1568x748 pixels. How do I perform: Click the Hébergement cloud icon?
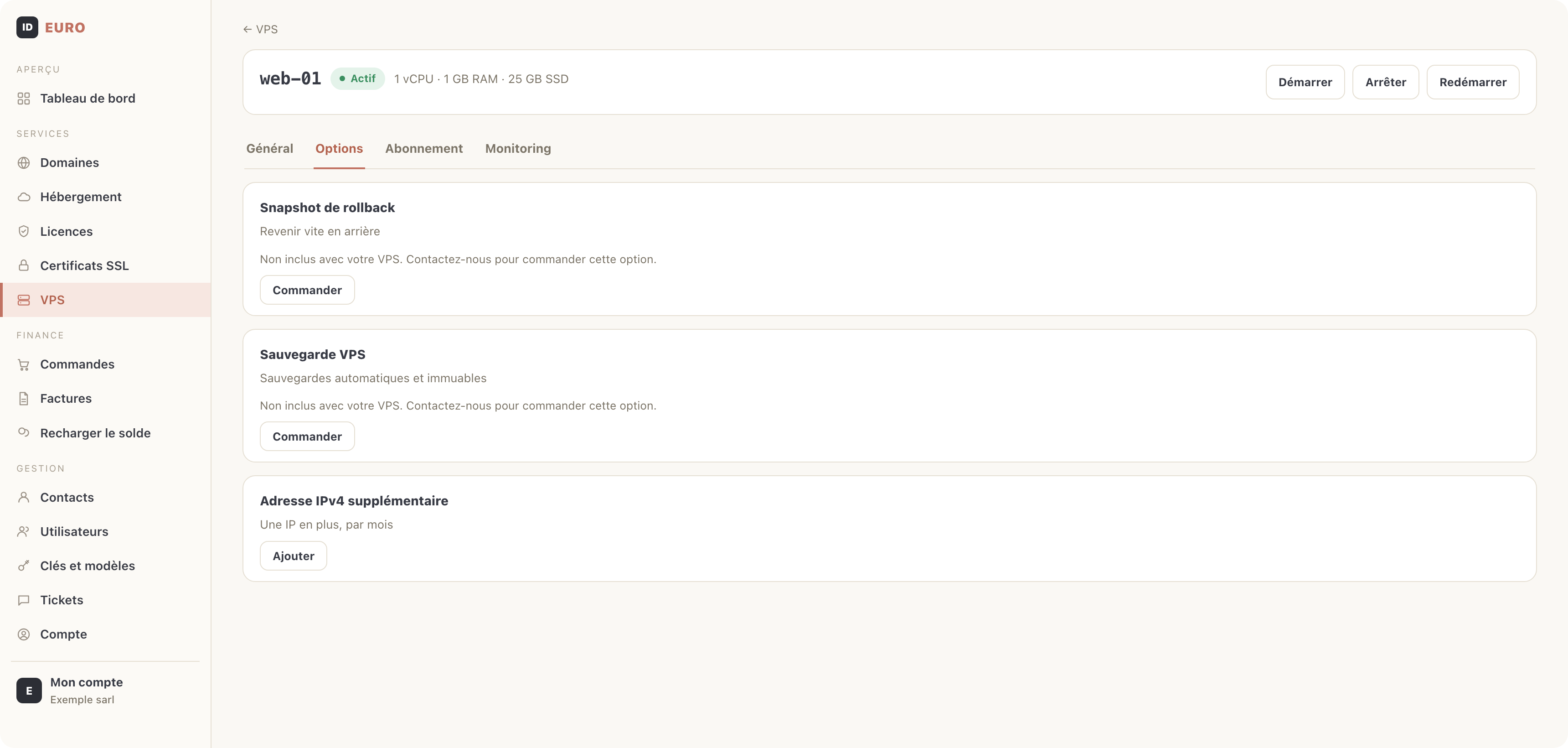tap(24, 197)
